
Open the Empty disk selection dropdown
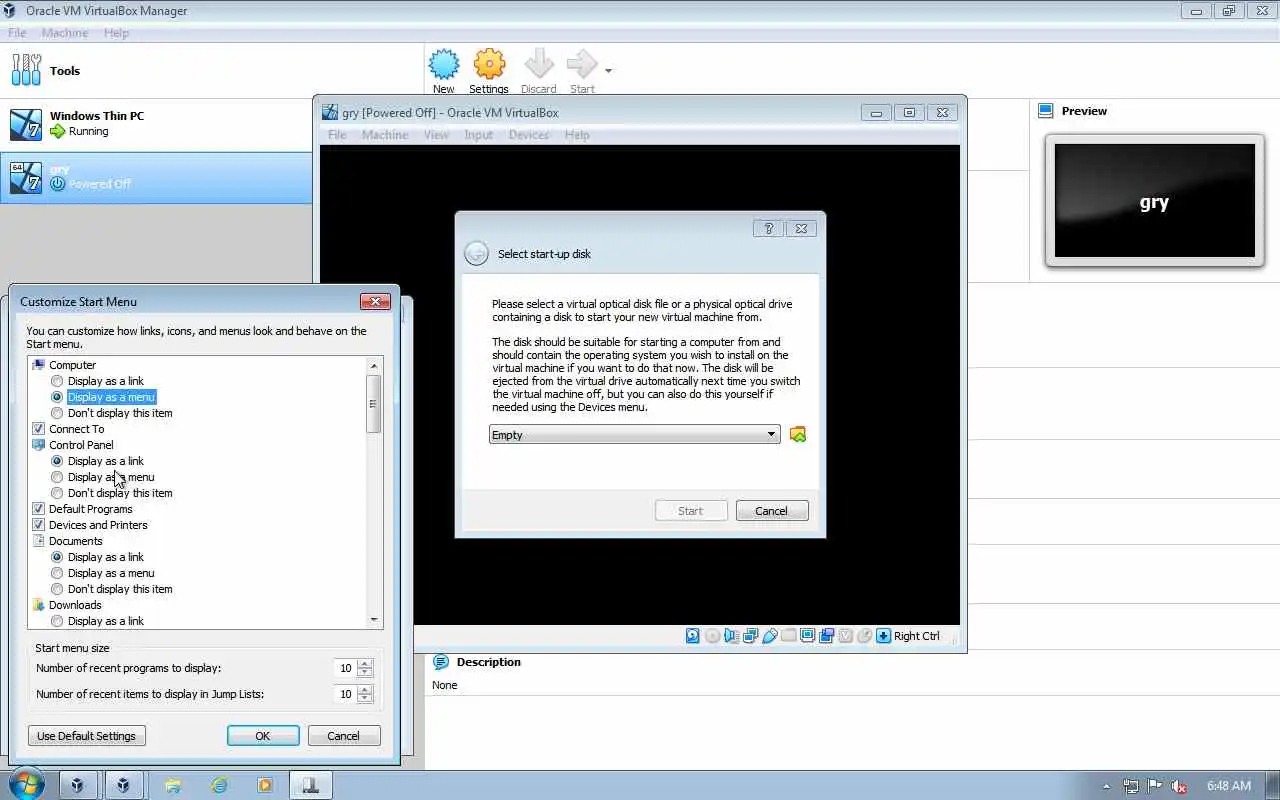pyautogui.click(x=635, y=434)
